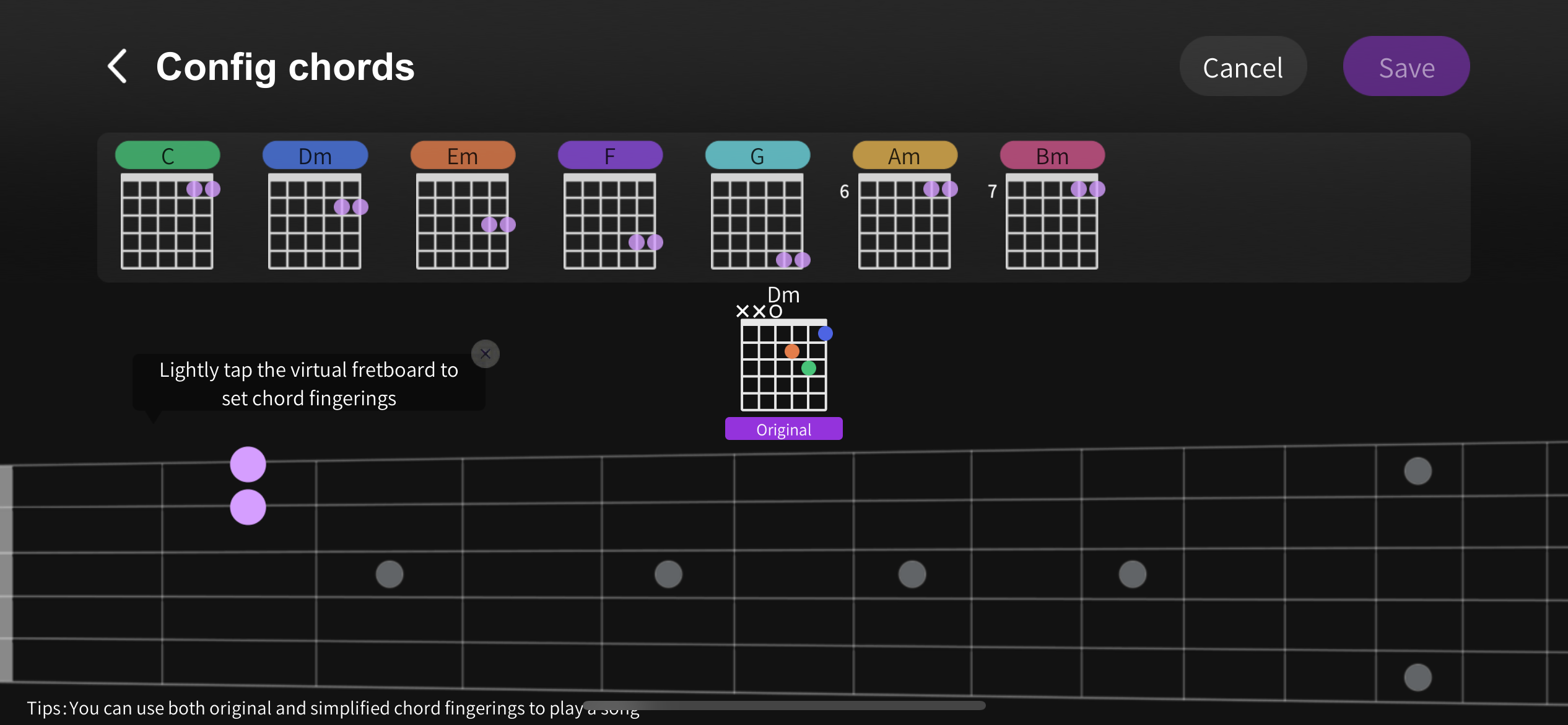This screenshot has width=1568, height=725.
Task: Select the Bm chord label
Action: pyautogui.click(x=1052, y=156)
